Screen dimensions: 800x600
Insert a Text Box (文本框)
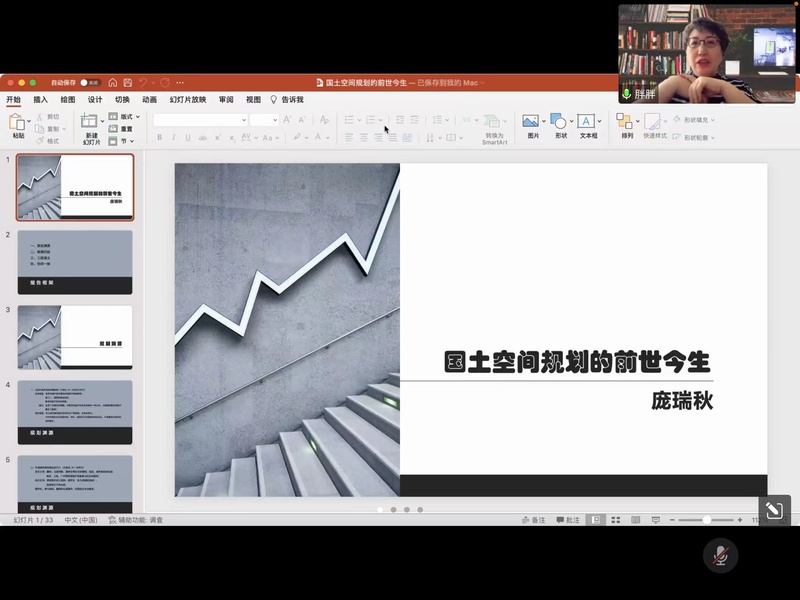point(587,122)
